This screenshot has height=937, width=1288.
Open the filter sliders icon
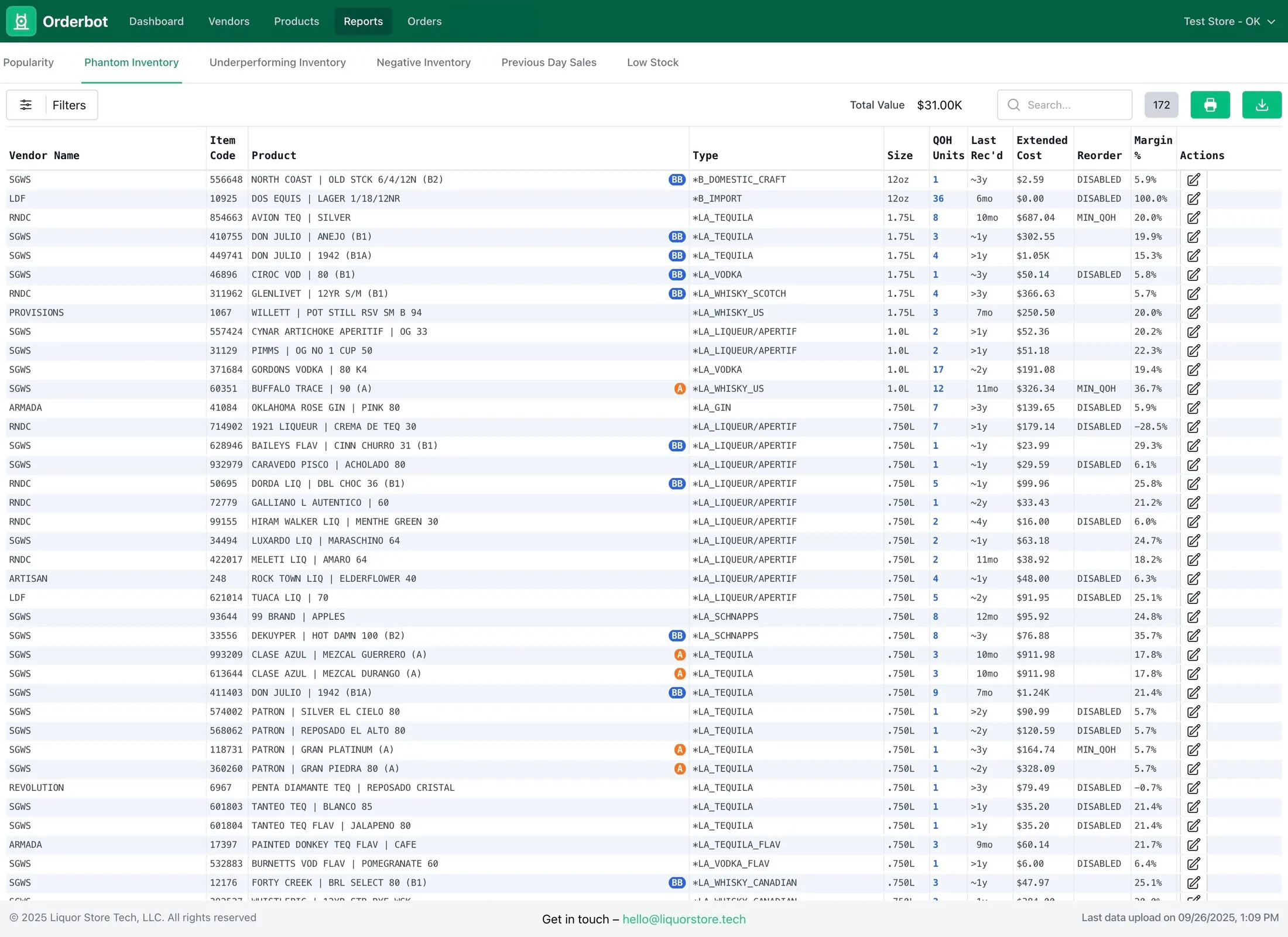tap(26, 105)
